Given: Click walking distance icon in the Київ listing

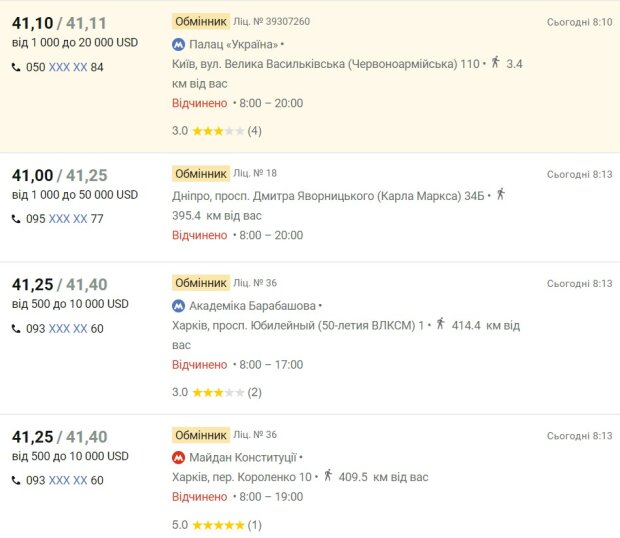Looking at the screenshot, I should 494,63.
